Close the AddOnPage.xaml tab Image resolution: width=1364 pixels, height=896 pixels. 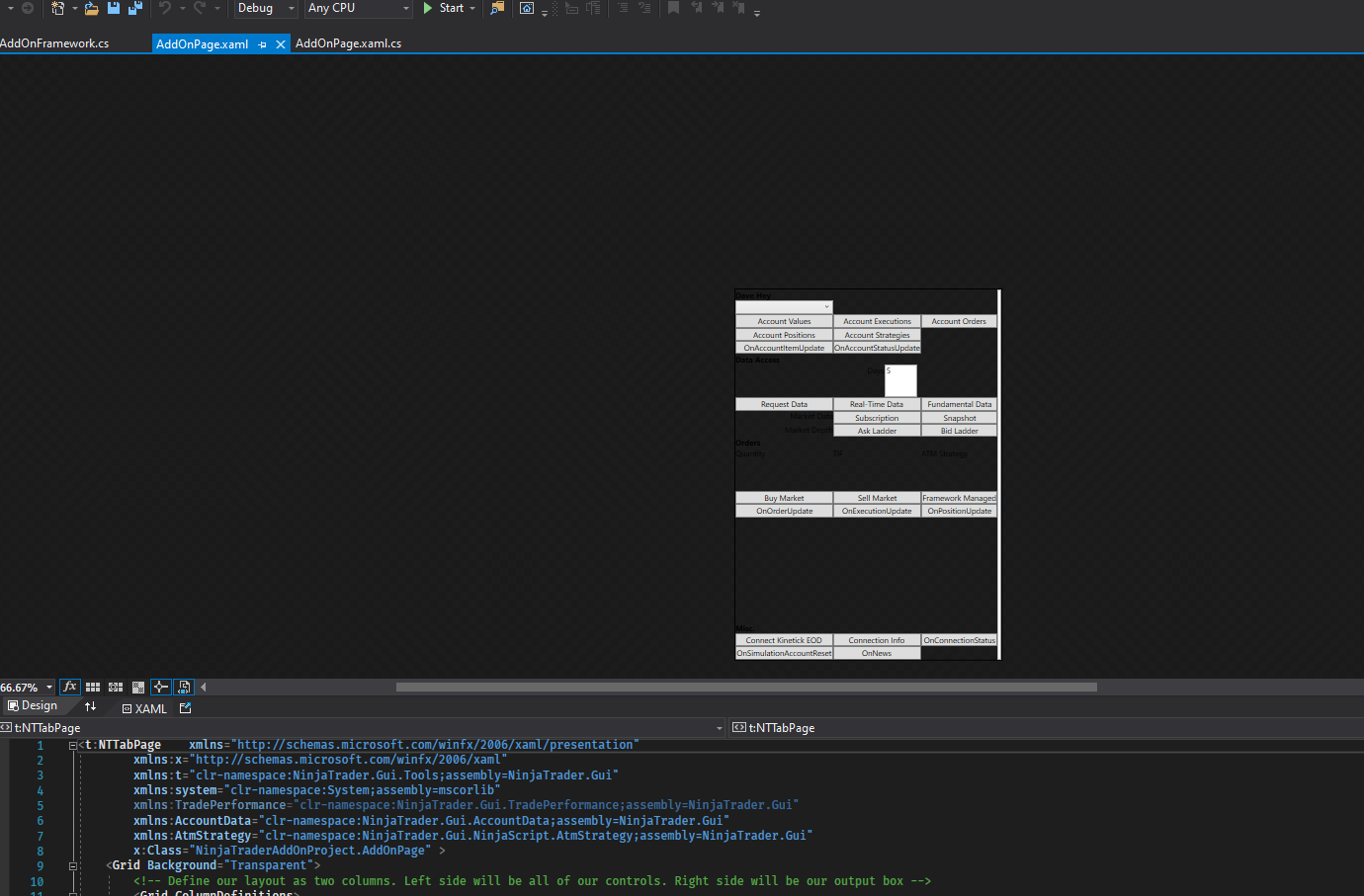281,44
